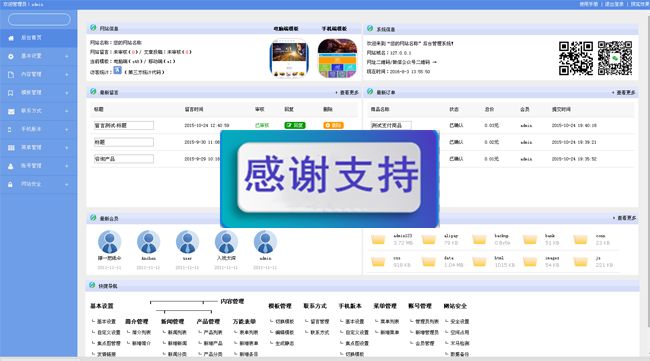
Task: Open the alipay folder icon
Action: tap(429, 240)
